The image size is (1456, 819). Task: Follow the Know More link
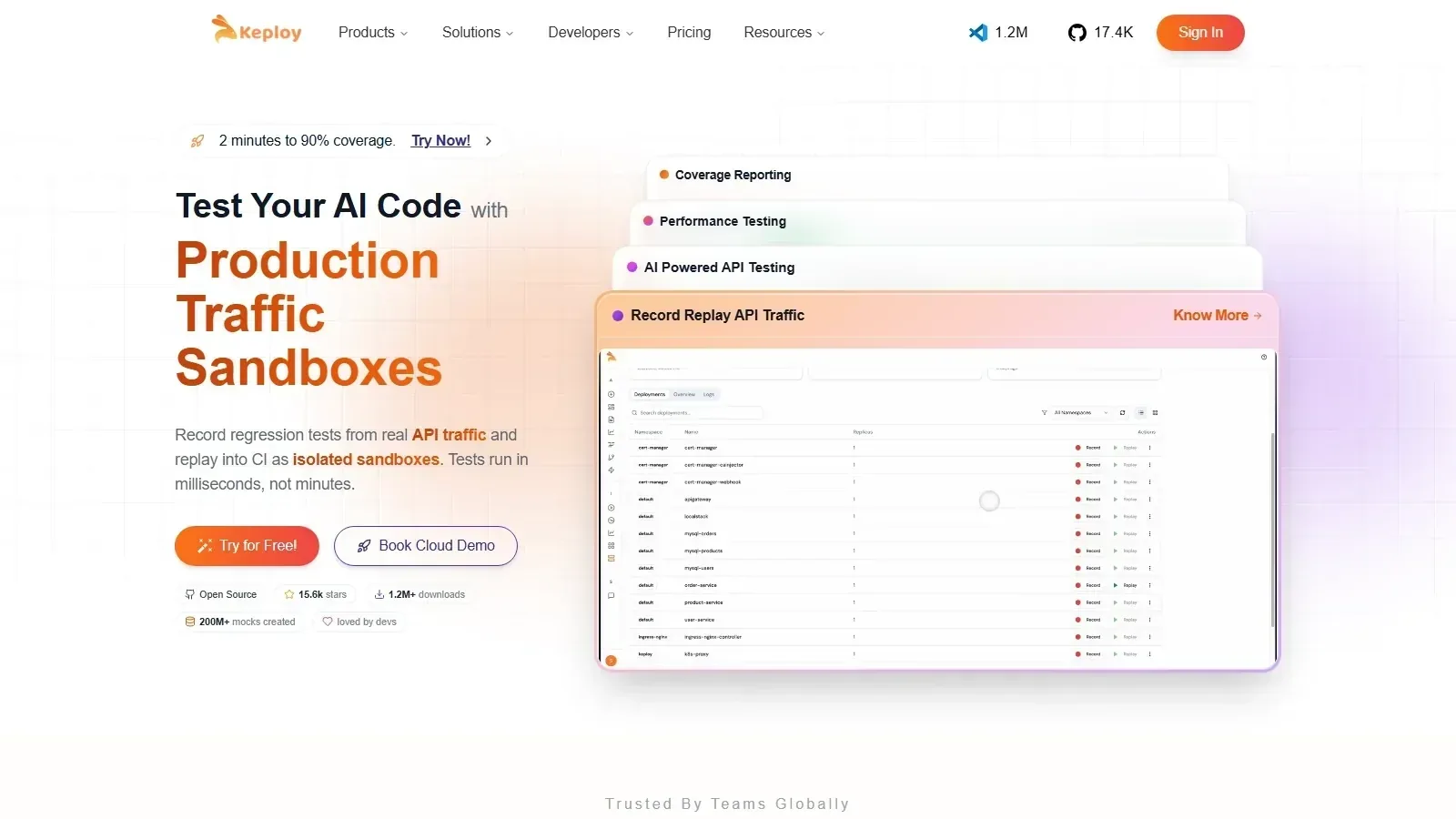[1218, 316]
